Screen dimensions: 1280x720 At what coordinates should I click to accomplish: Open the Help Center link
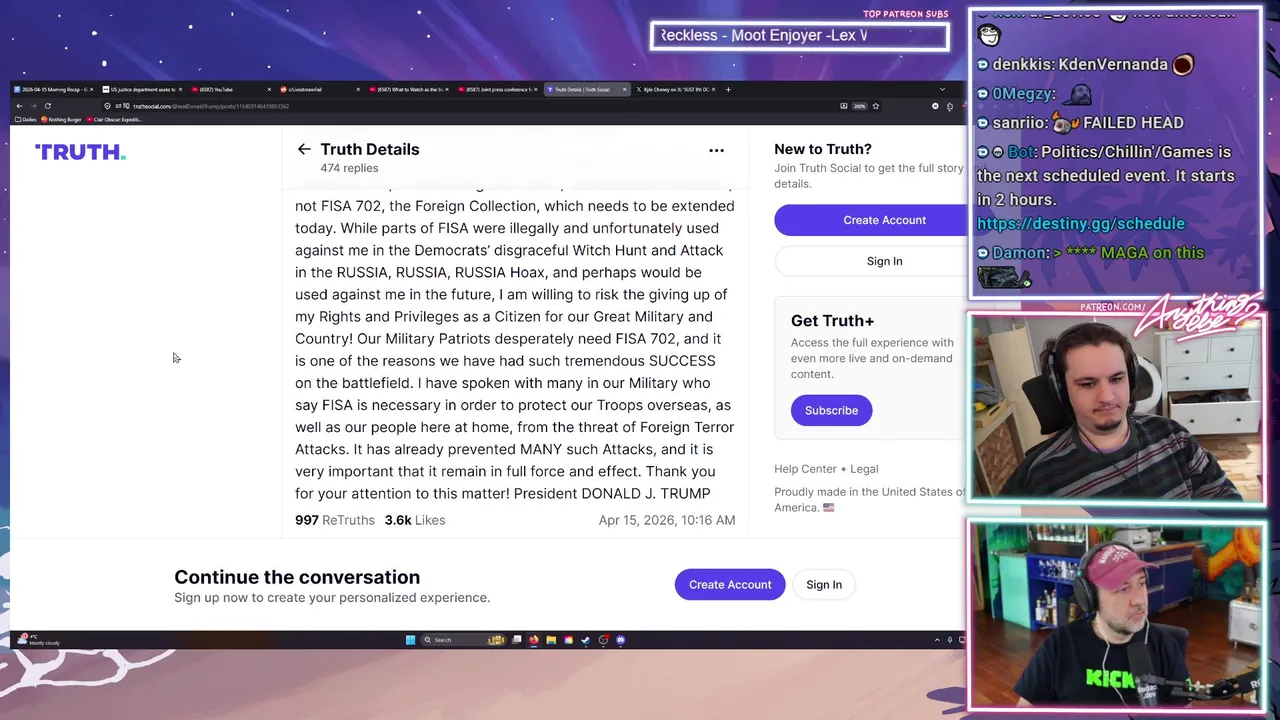coord(805,469)
